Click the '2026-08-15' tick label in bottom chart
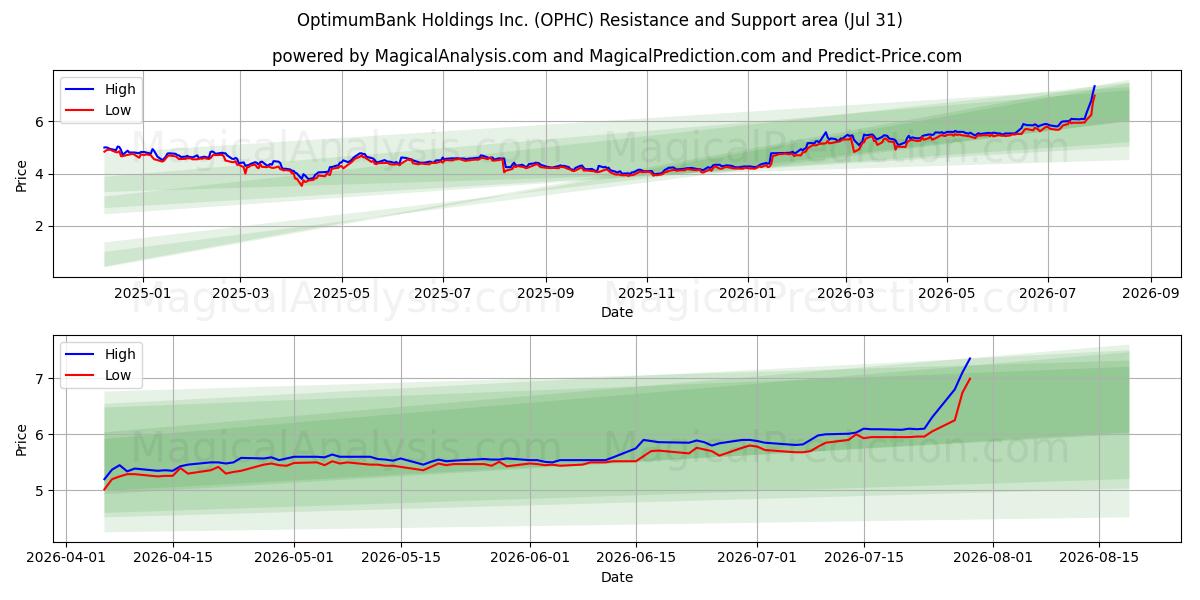The width and height of the screenshot is (1200, 600). coord(1098,559)
